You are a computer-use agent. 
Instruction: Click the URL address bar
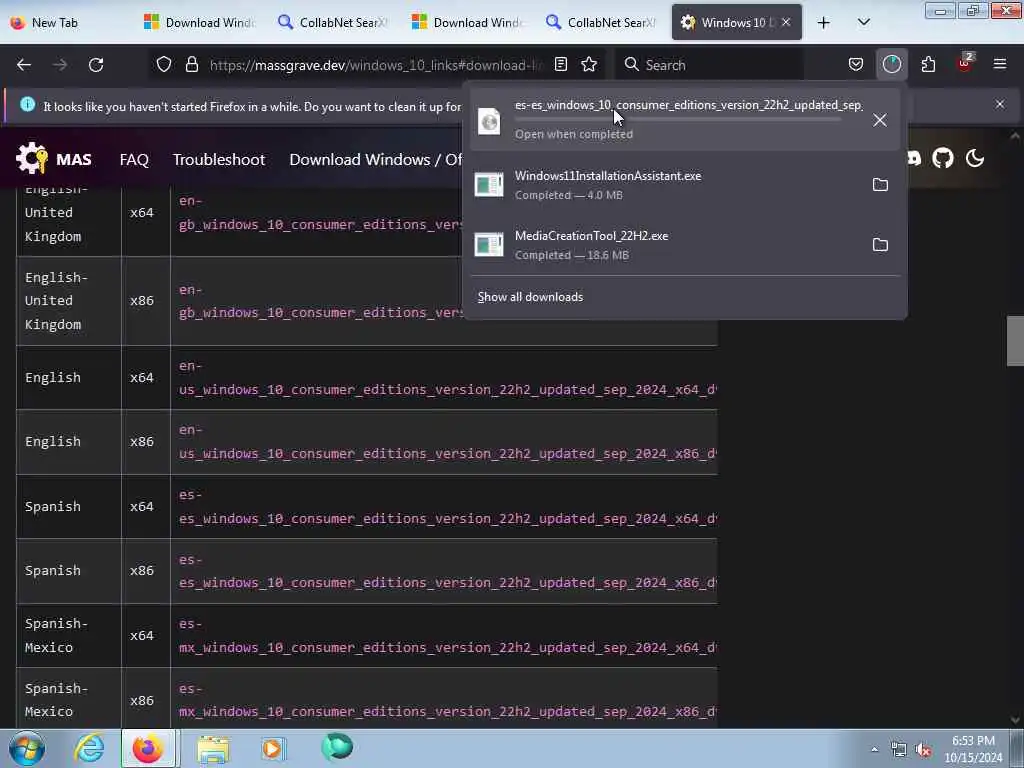[x=376, y=65]
